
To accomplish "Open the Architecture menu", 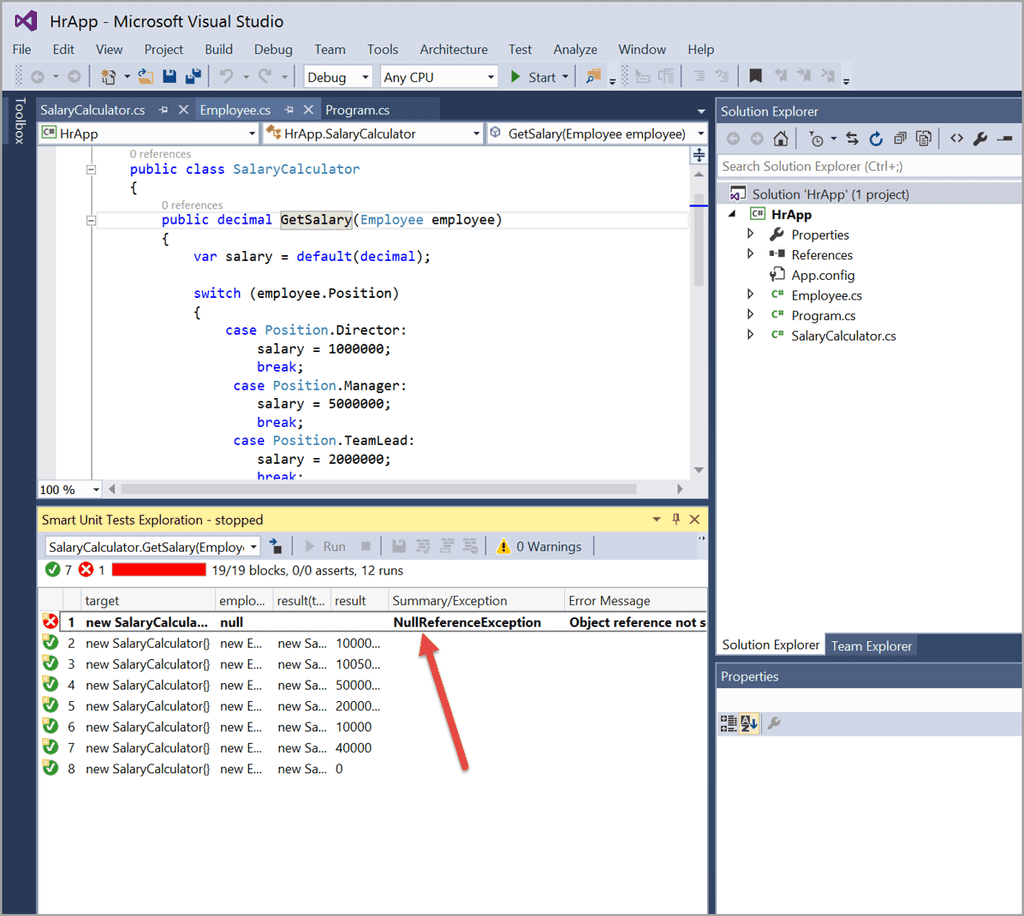I will [453, 49].
